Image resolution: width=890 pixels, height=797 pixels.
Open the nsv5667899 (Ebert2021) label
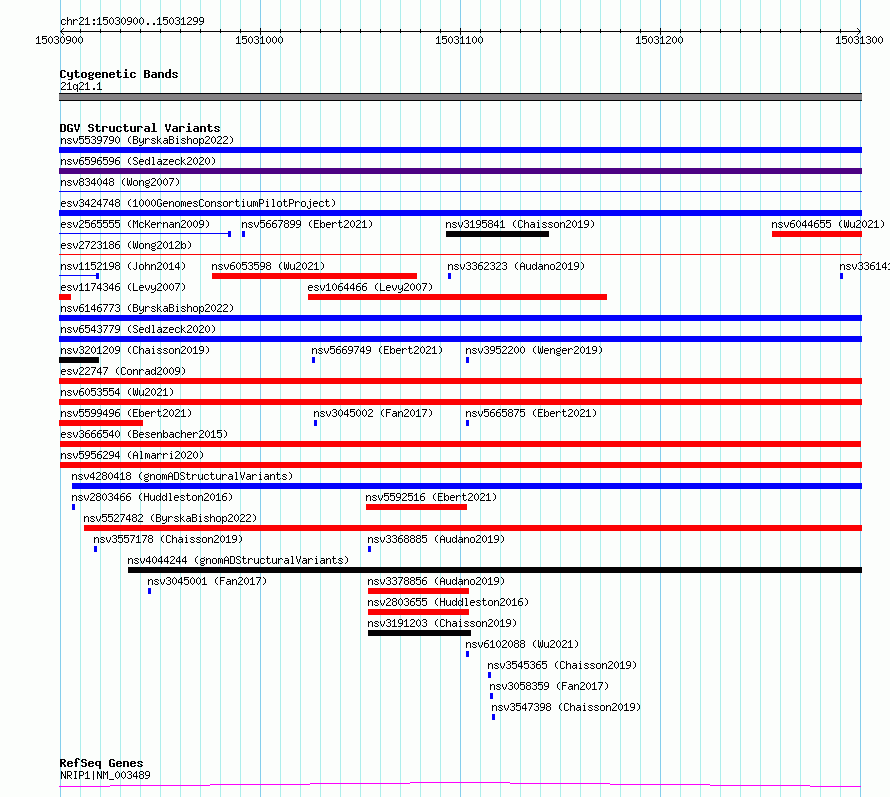307,224
